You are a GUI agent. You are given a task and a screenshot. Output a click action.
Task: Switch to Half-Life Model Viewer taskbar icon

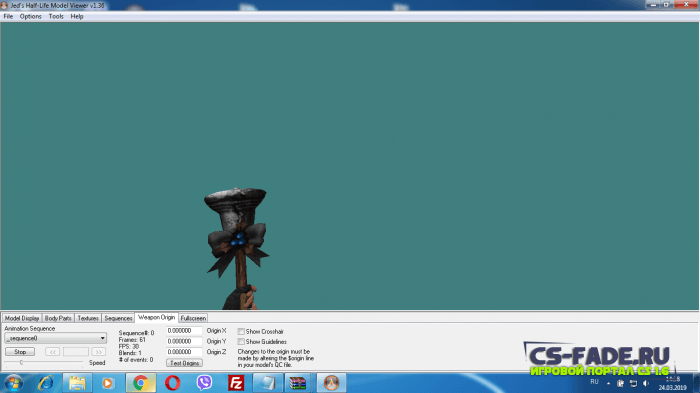tap(331, 383)
